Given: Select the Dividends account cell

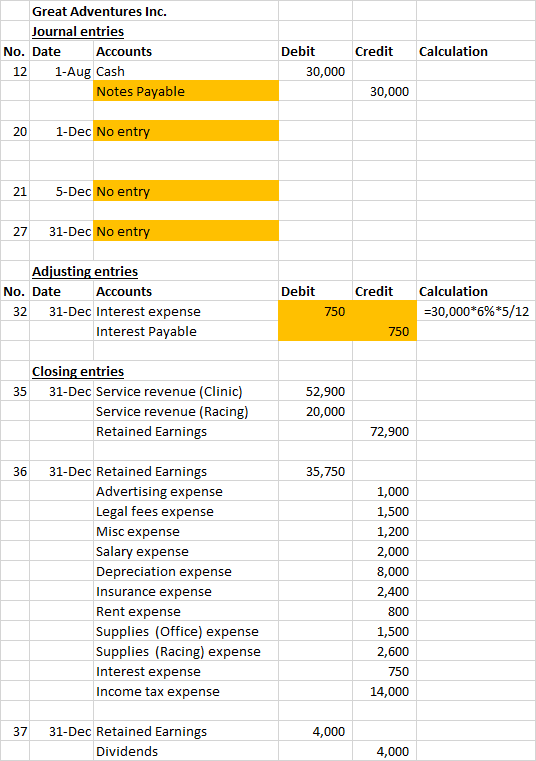Looking at the screenshot, I should pyautogui.click(x=186, y=751).
